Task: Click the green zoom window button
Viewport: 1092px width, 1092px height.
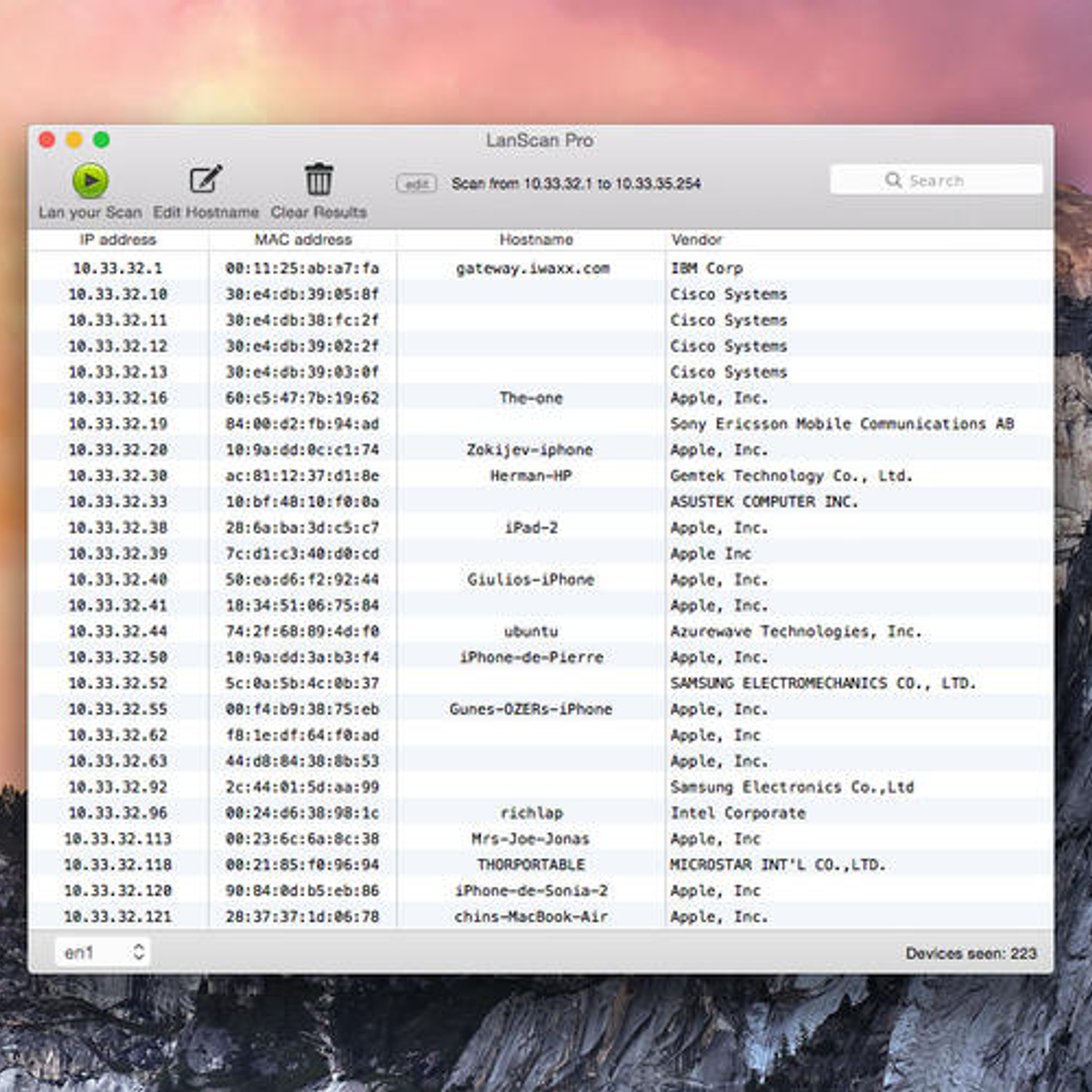Action: pyautogui.click(x=102, y=140)
